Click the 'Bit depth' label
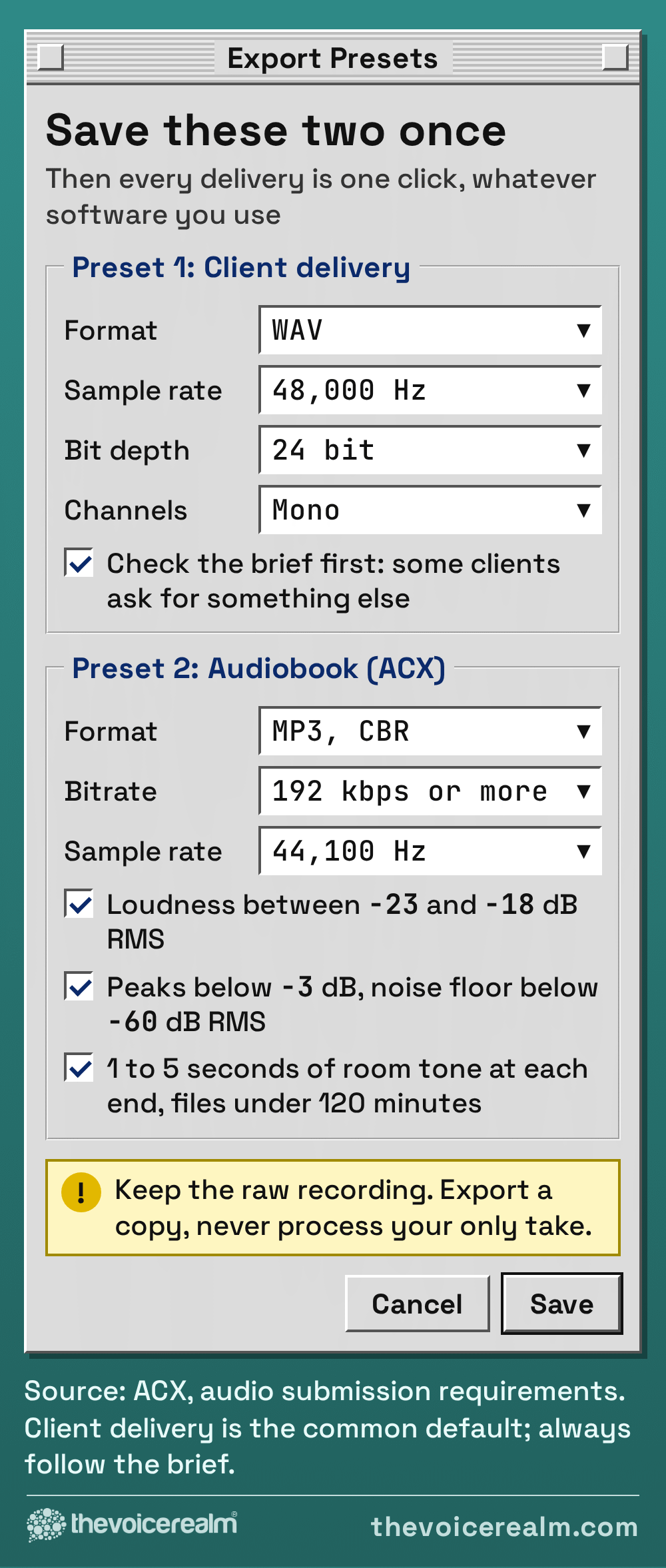The height and width of the screenshot is (1568, 666). [127, 451]
